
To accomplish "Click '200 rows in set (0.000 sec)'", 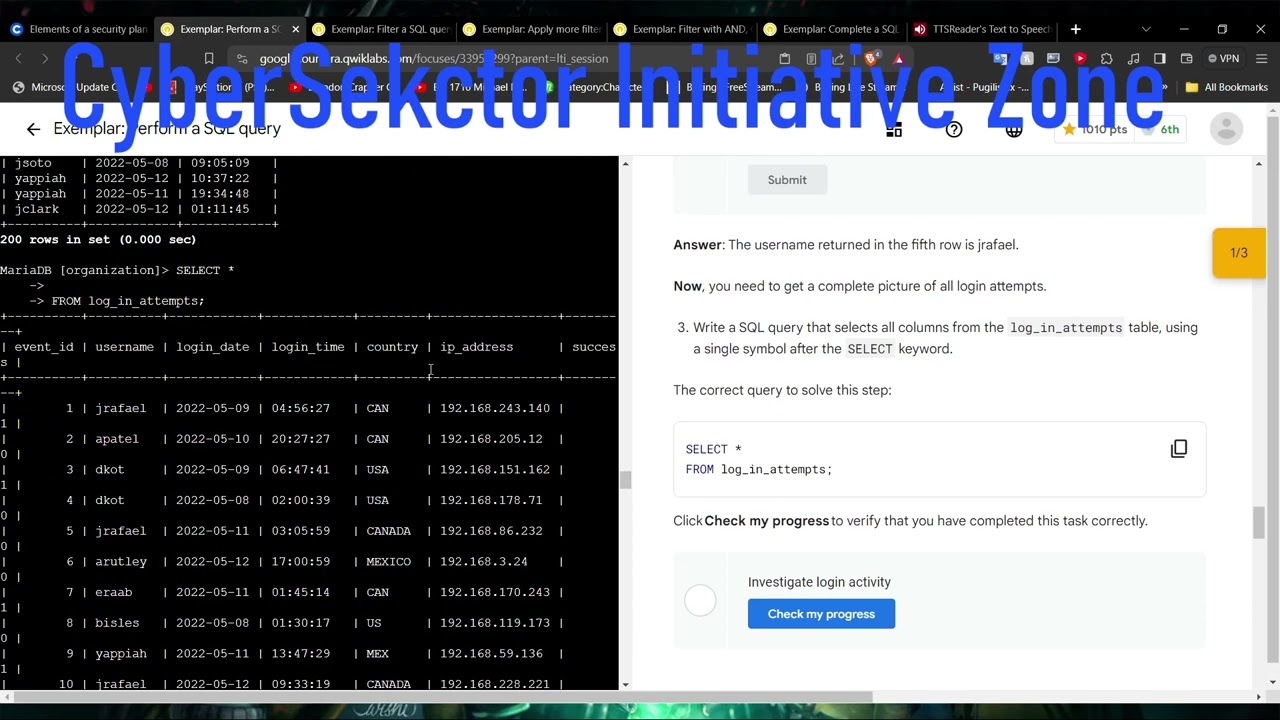I will (x=98, y=240).
